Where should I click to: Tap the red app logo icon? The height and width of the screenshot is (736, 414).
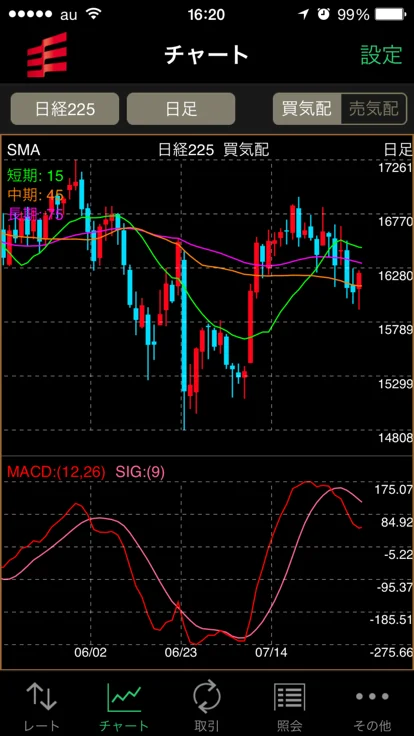(x=46, y=55)
